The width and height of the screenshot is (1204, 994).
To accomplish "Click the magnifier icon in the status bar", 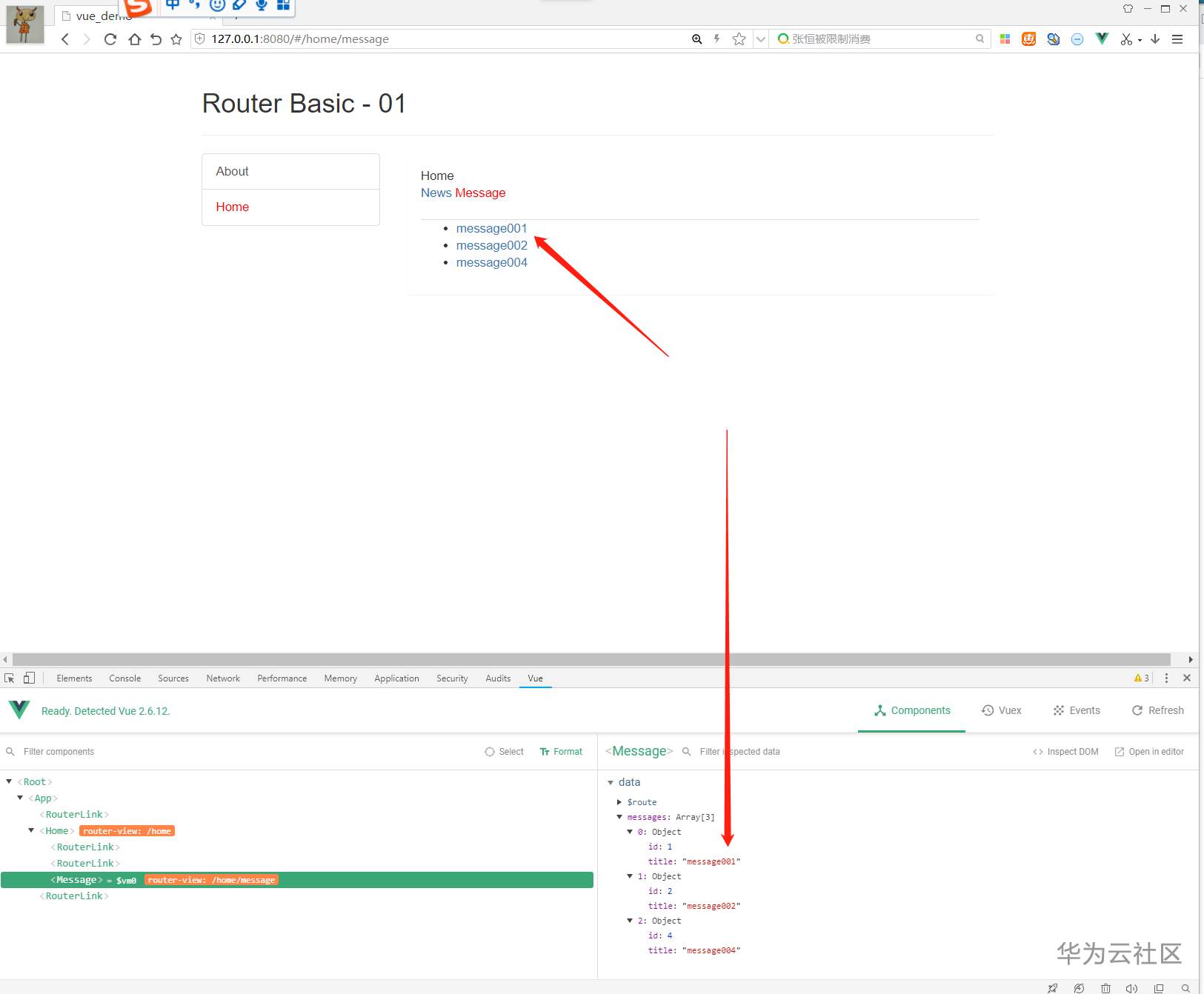I will tap(1185, 988).
